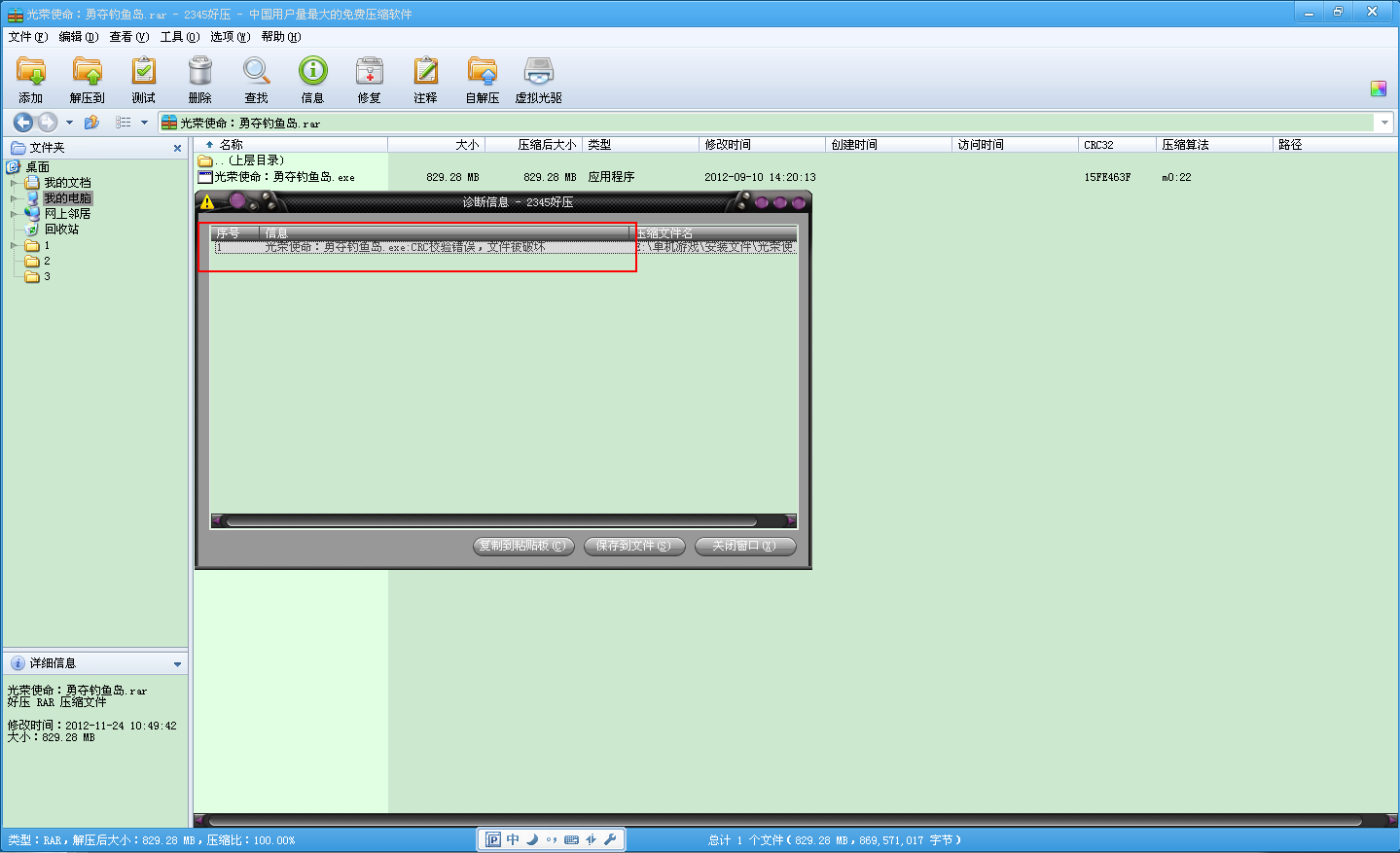Expand 我的文档 tree node
The image size is (1400, 853).
point(14,183)
